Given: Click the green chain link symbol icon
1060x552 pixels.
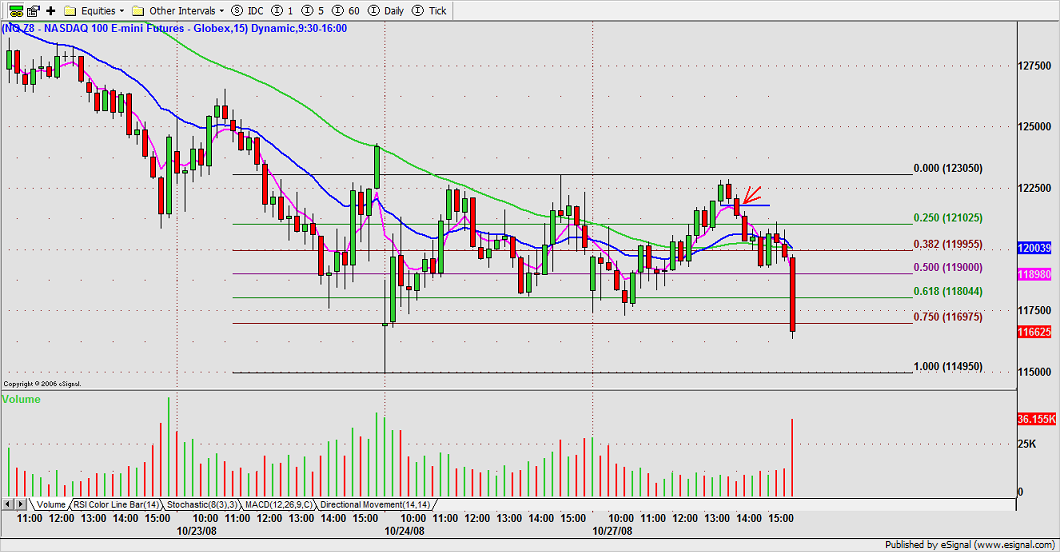Looking at the screenshot, I should pyautogui.click(x=15, y=11).
